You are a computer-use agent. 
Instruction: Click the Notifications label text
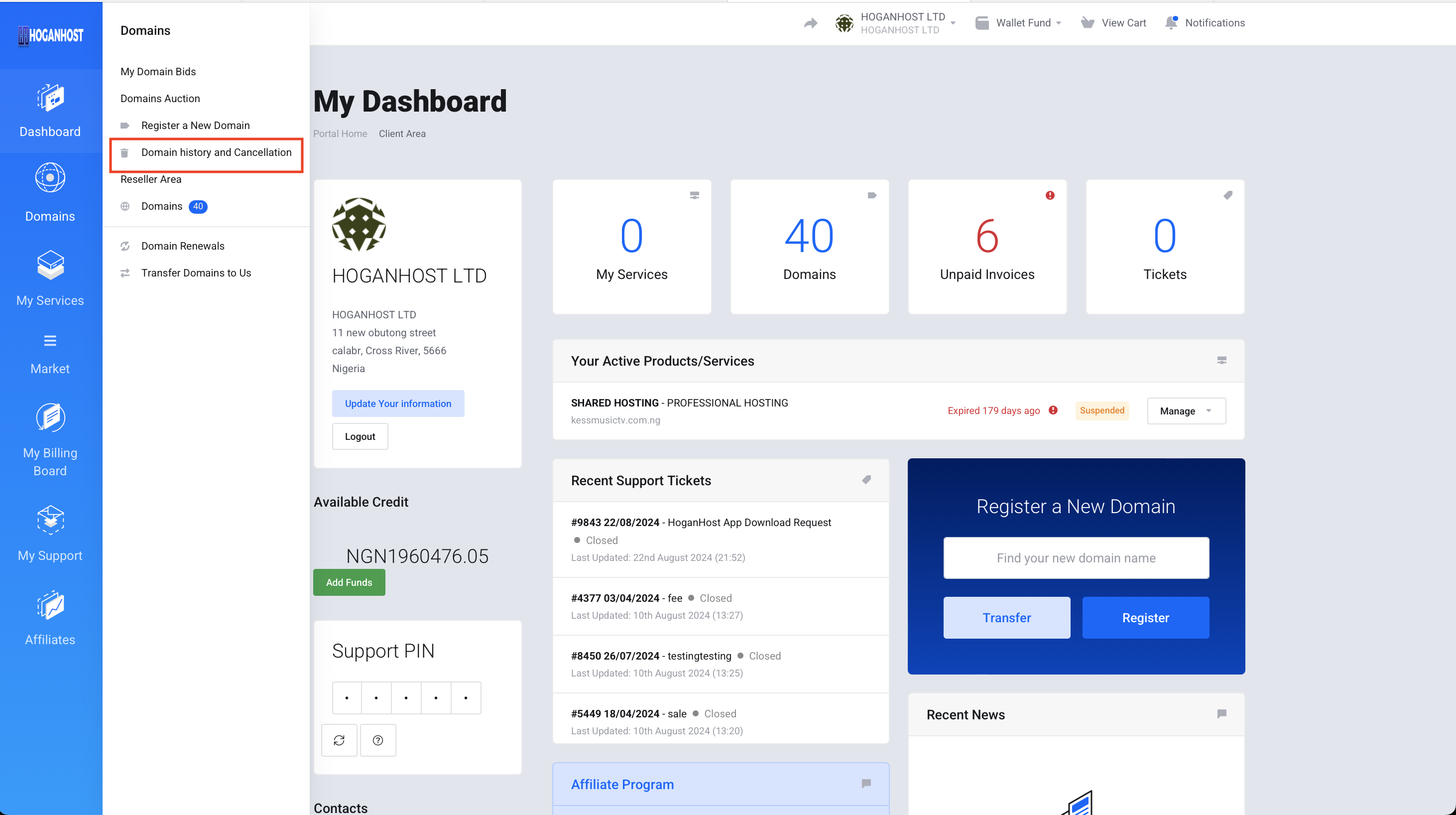[x=1214, y=22]
